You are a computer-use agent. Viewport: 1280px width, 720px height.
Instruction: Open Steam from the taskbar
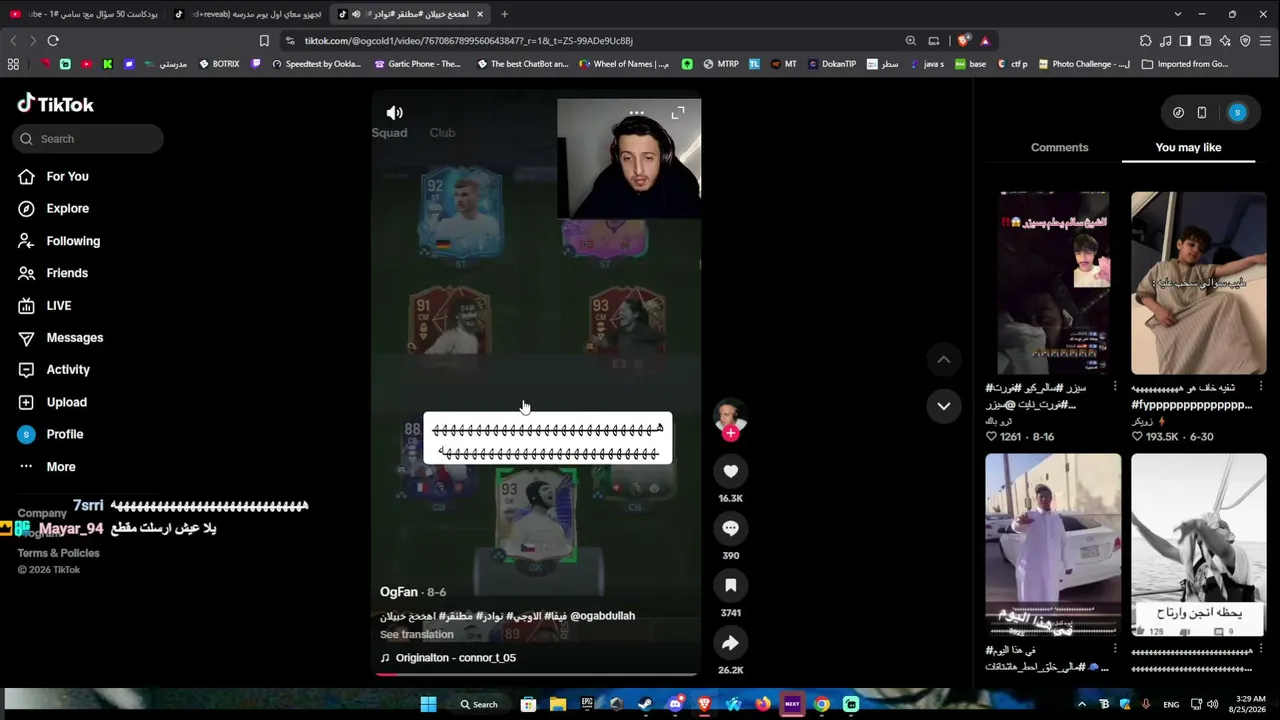[645, 704]
